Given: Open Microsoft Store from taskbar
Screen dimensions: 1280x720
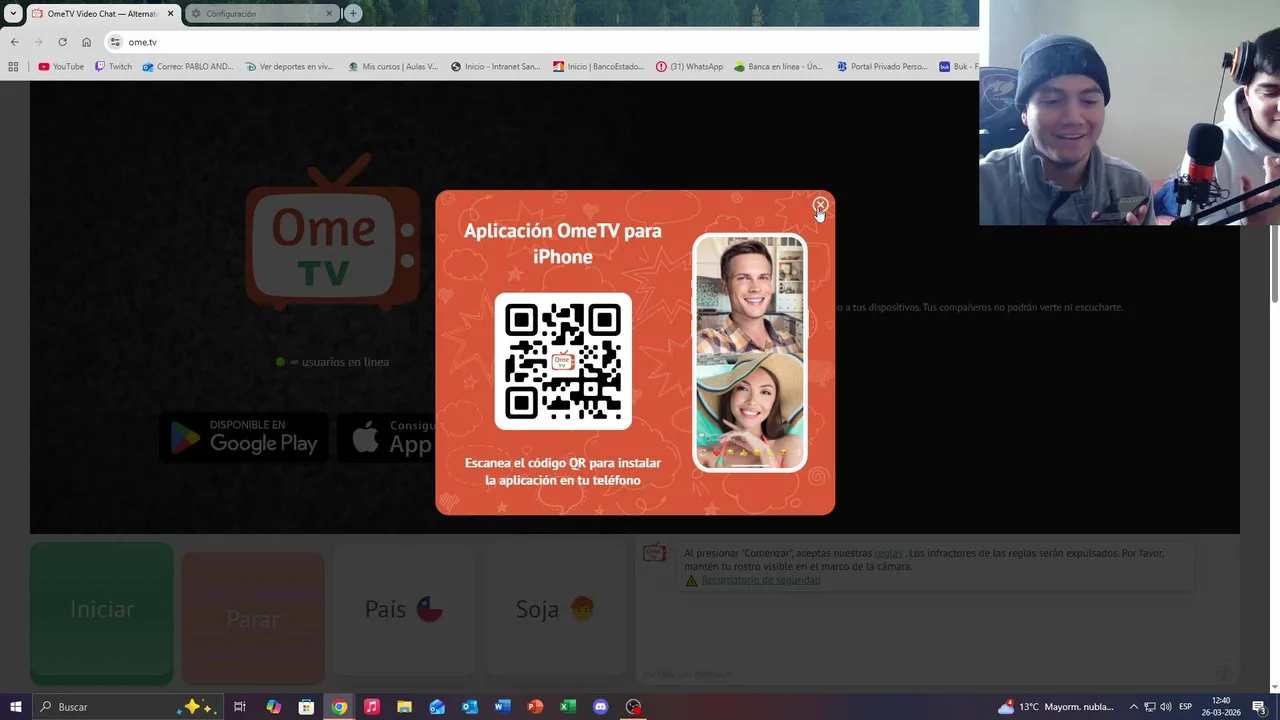Looking at the screenshot, I should (x=306, y=707).
